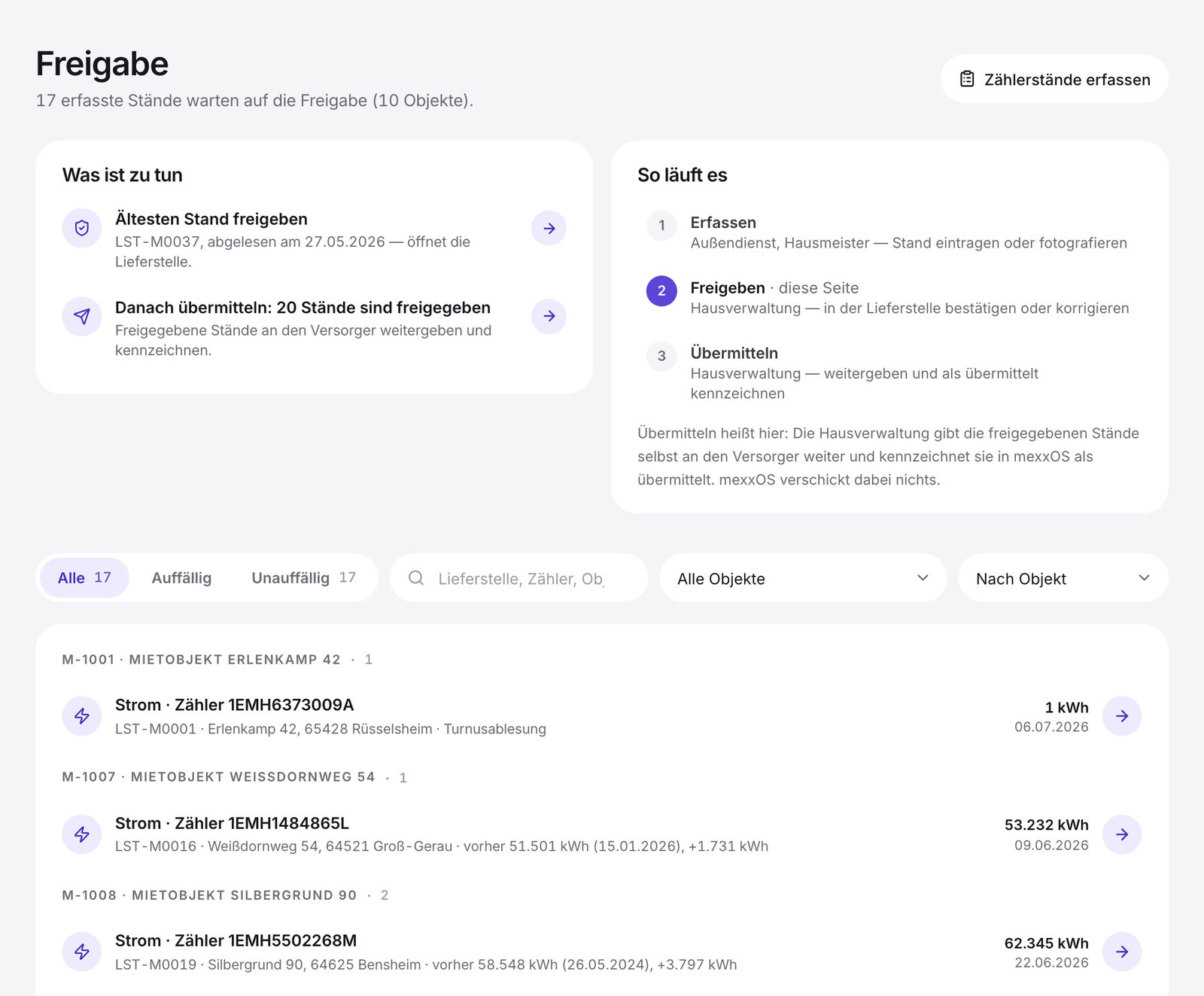The width and height of the screenshot is (1204, 996).
Task: Click paper-plane icon beside Danach übermitteln
Action: (x=82, y=317)
